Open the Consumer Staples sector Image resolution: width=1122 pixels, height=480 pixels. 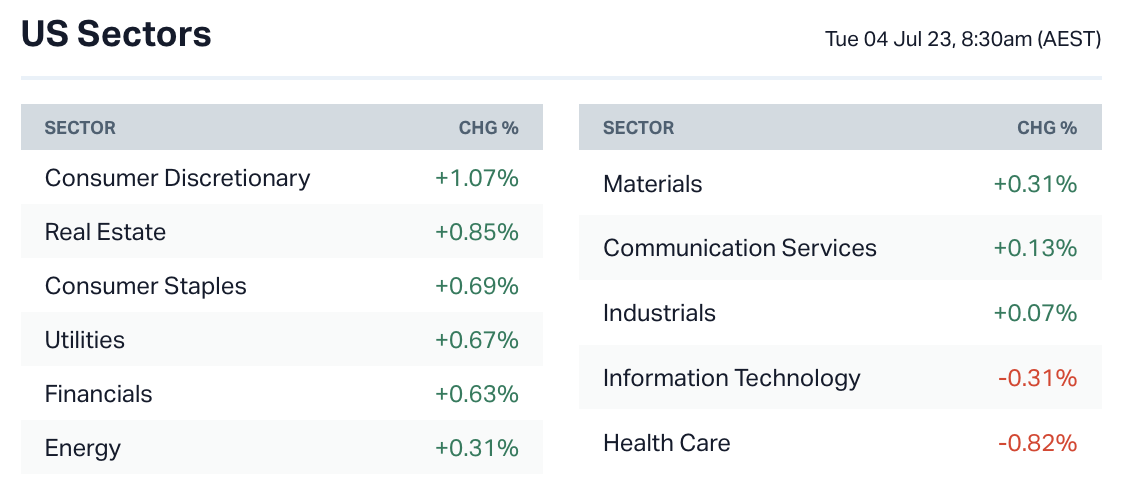(145, 286)
